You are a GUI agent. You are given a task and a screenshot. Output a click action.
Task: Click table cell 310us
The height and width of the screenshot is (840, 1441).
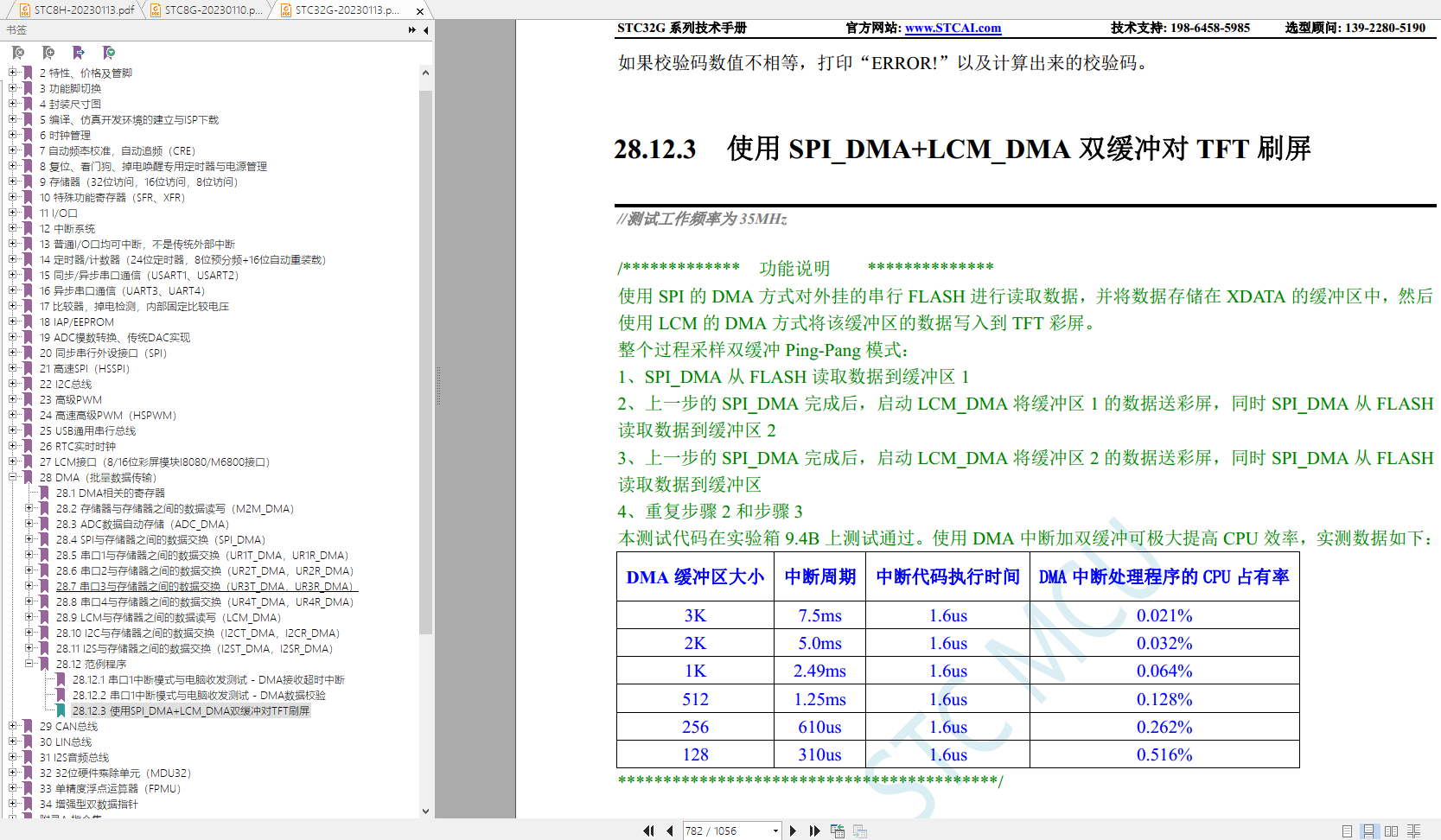coord(819,754)
